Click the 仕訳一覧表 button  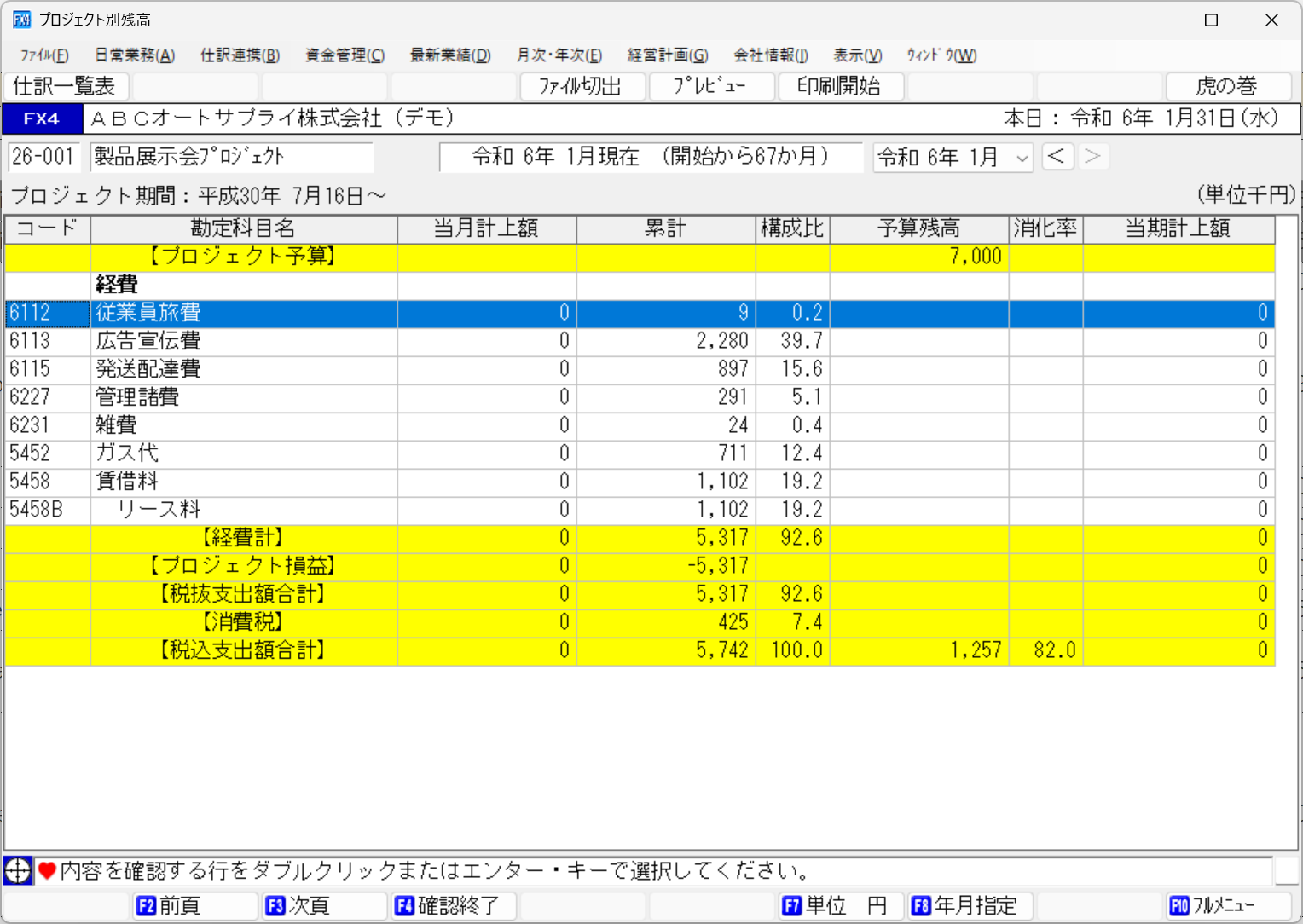point(66,86)
